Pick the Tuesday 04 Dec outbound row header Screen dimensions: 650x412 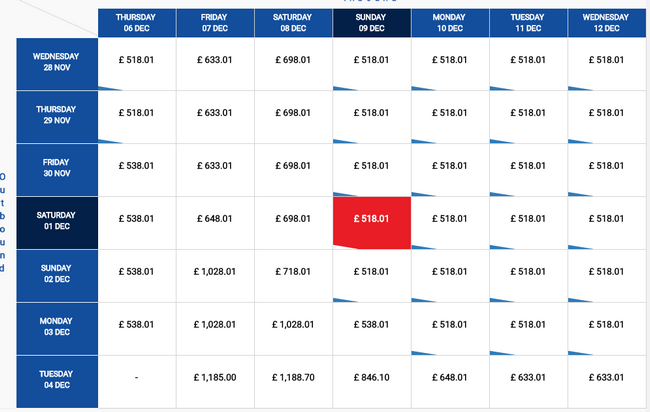pyautogui.click(x=57, y=382)
